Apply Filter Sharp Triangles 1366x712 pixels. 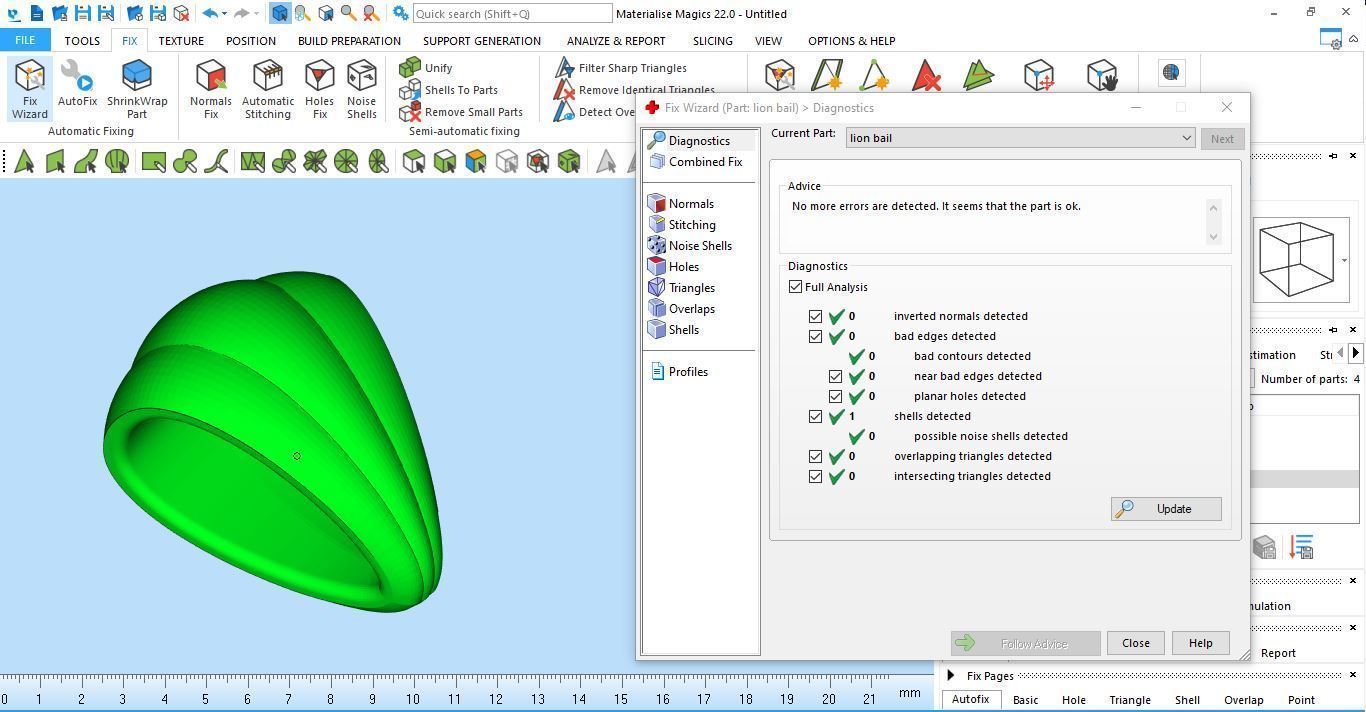click(621, 68)
